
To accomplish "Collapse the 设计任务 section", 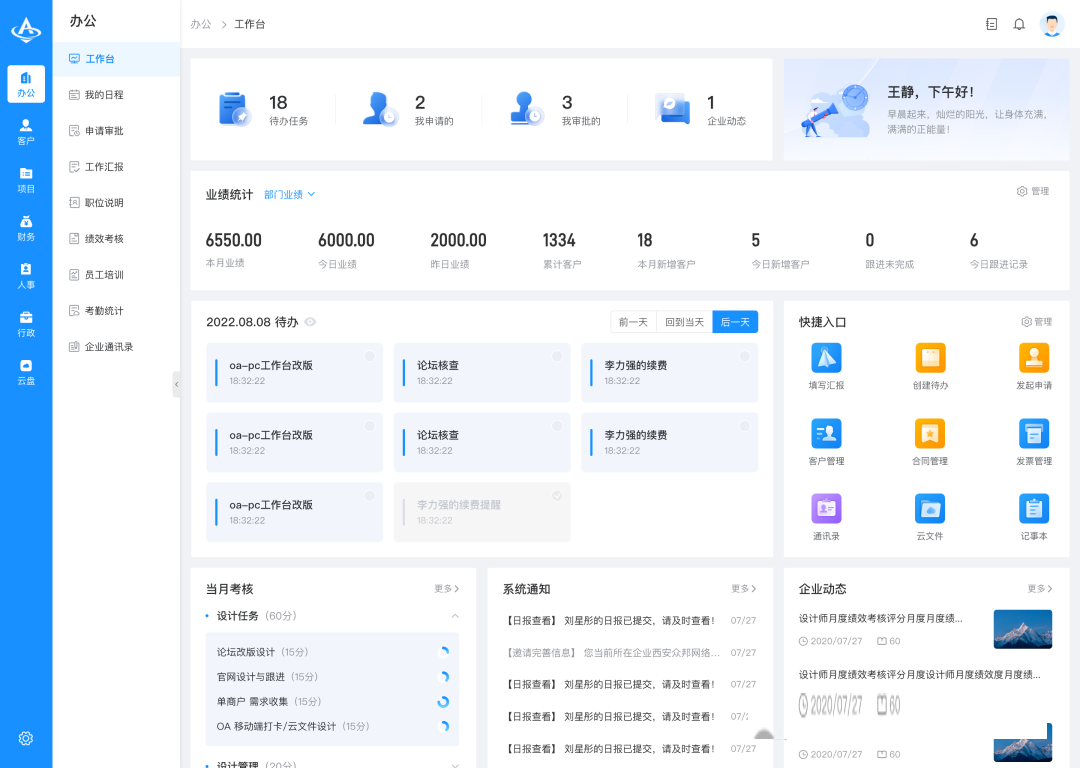I will (x=455, y=616).
